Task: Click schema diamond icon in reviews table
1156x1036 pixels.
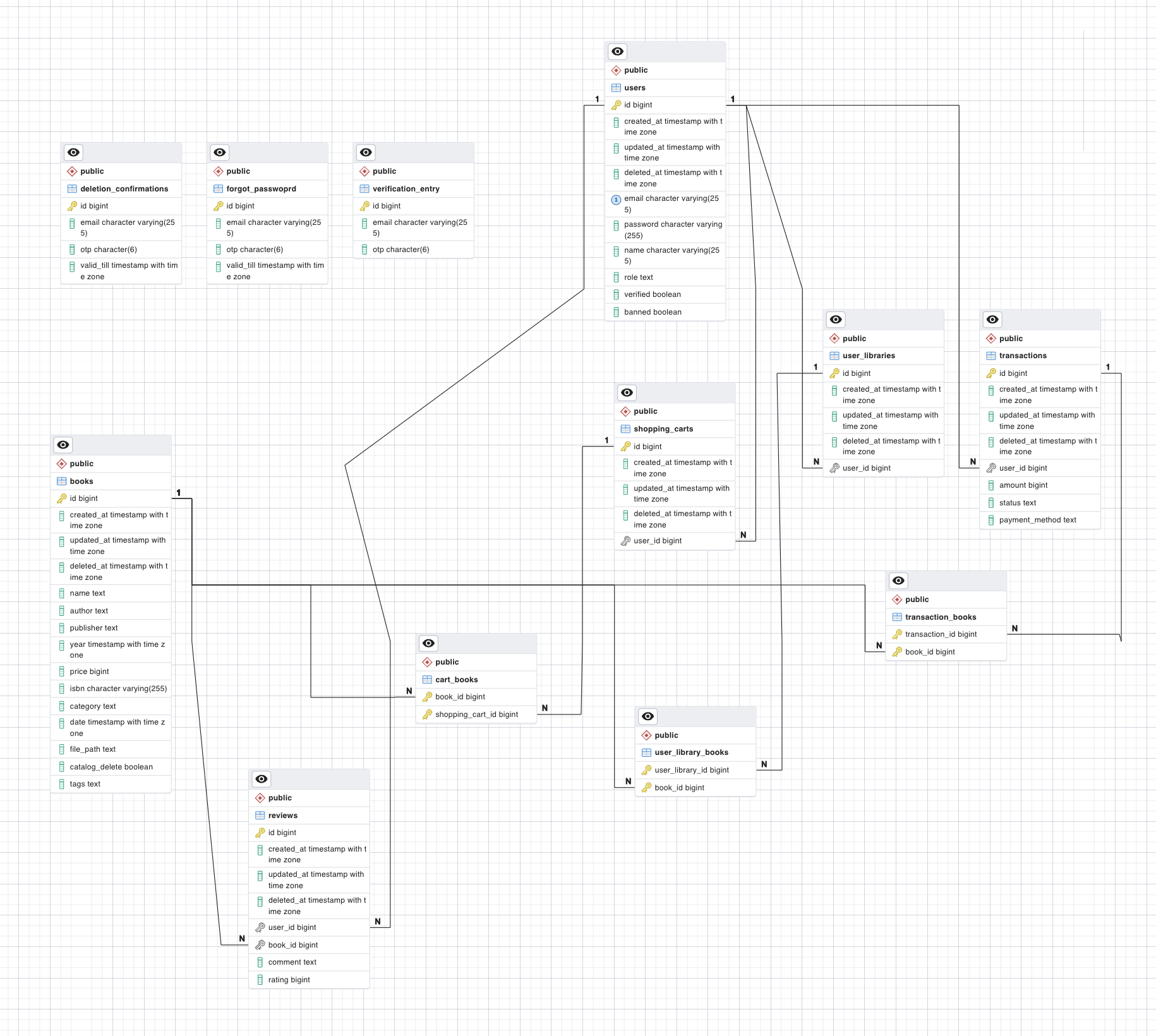Action: tap(260, 798)
